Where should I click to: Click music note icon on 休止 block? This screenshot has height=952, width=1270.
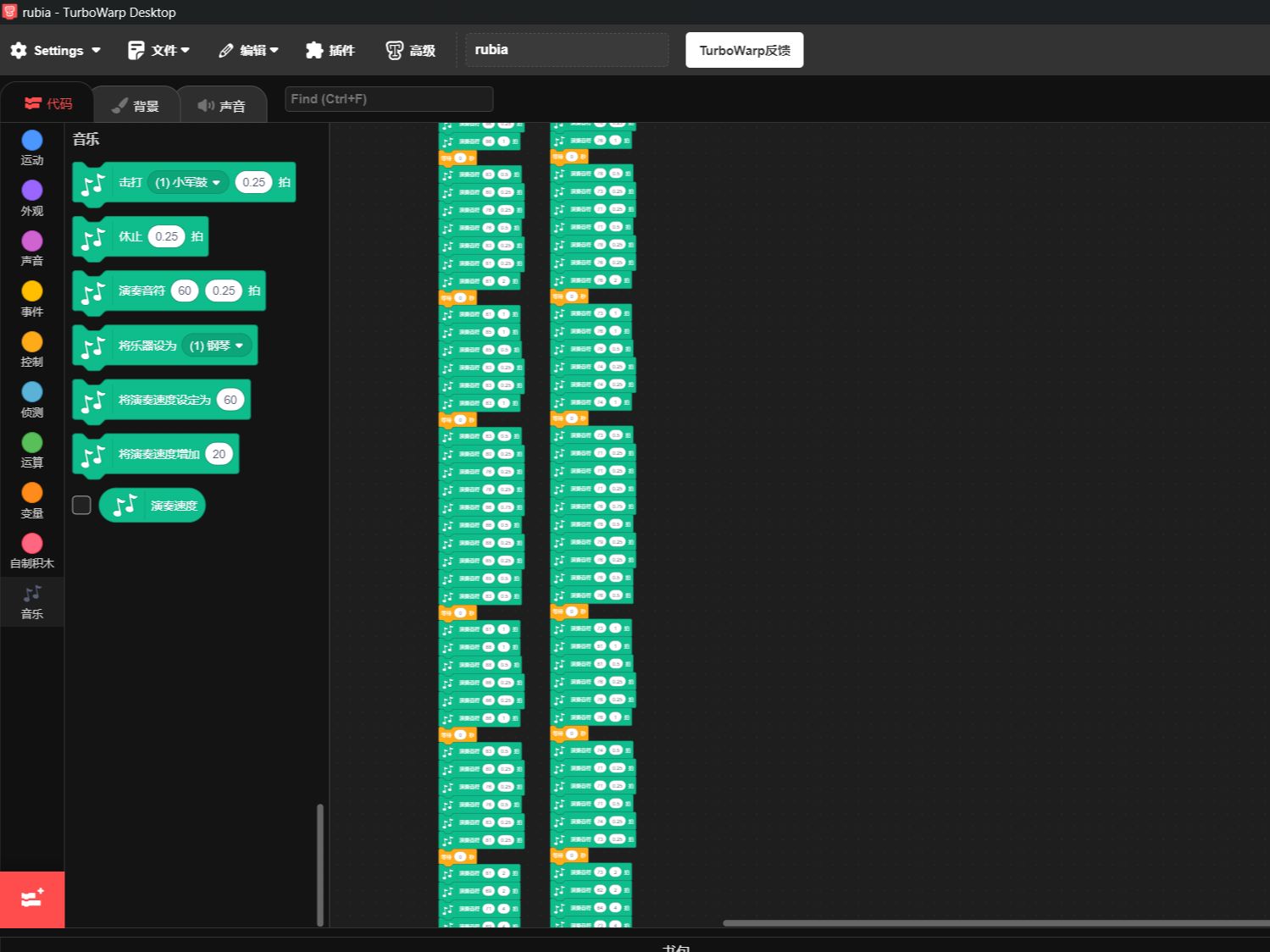click(93, 238)
